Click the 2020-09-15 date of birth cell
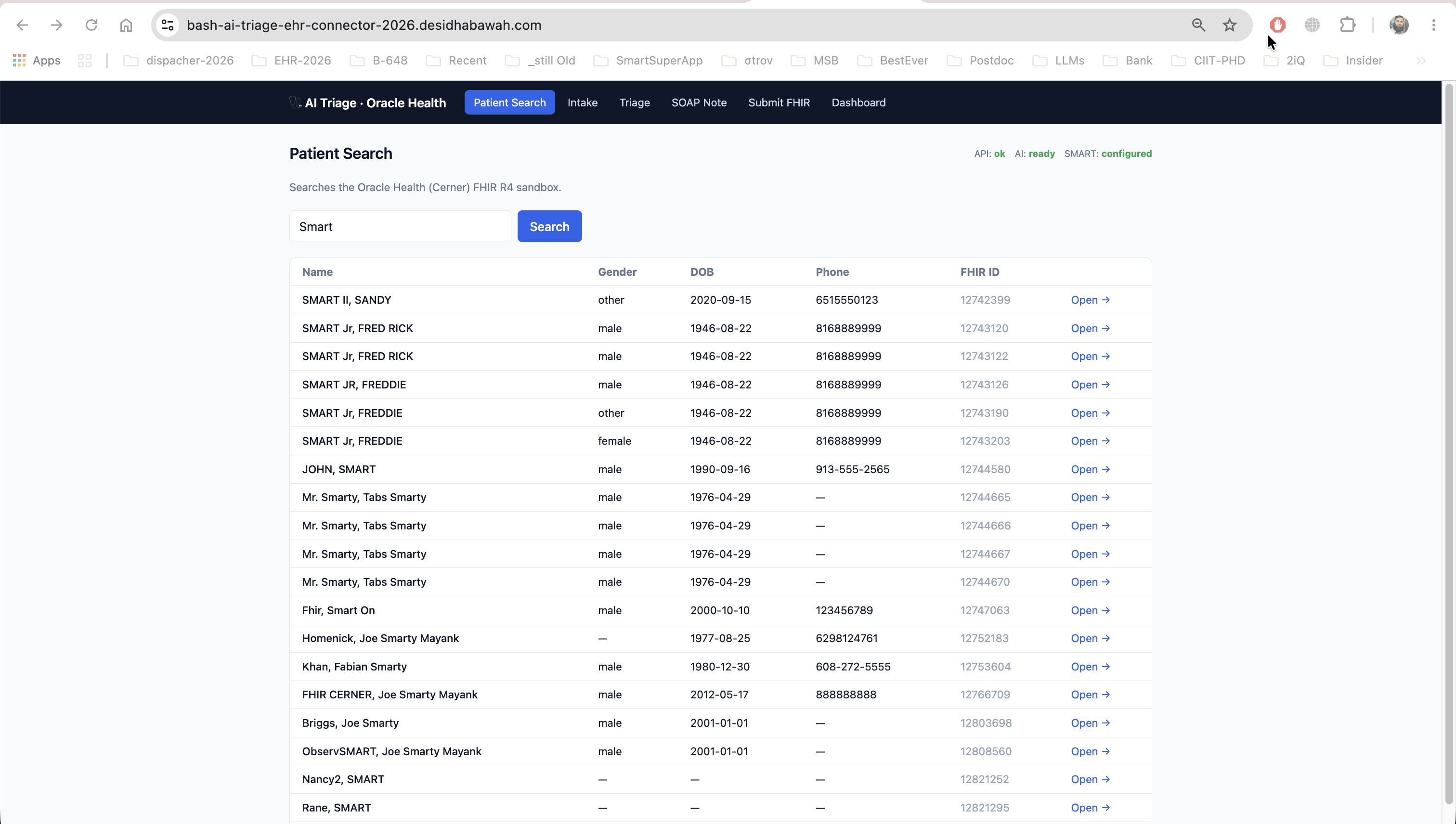The width and height of the screenshot is (1456, 824). click(721, 300)
